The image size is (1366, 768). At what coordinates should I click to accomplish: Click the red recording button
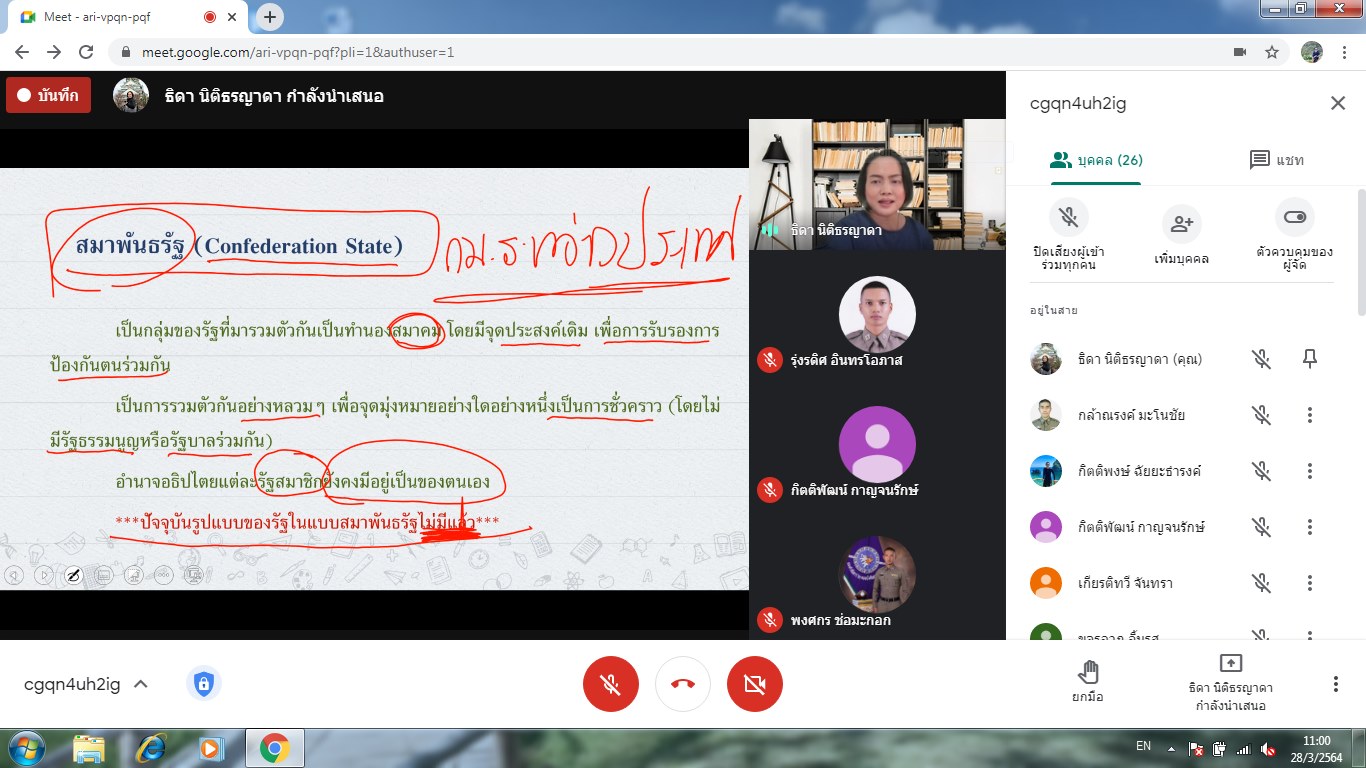tap(49, 96)
